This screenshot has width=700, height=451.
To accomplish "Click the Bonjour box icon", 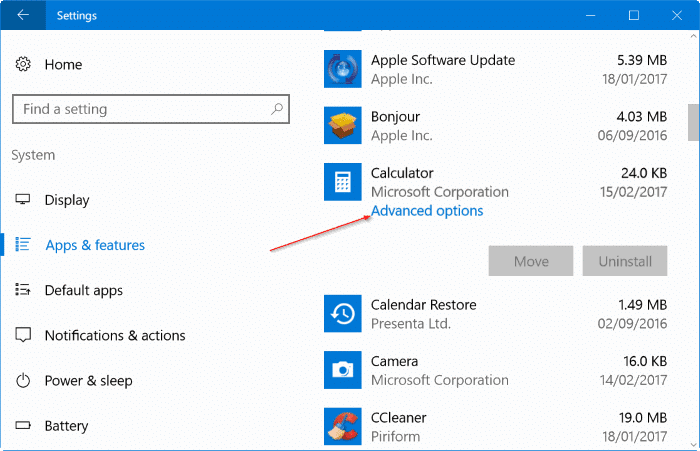I will (342, 125).
